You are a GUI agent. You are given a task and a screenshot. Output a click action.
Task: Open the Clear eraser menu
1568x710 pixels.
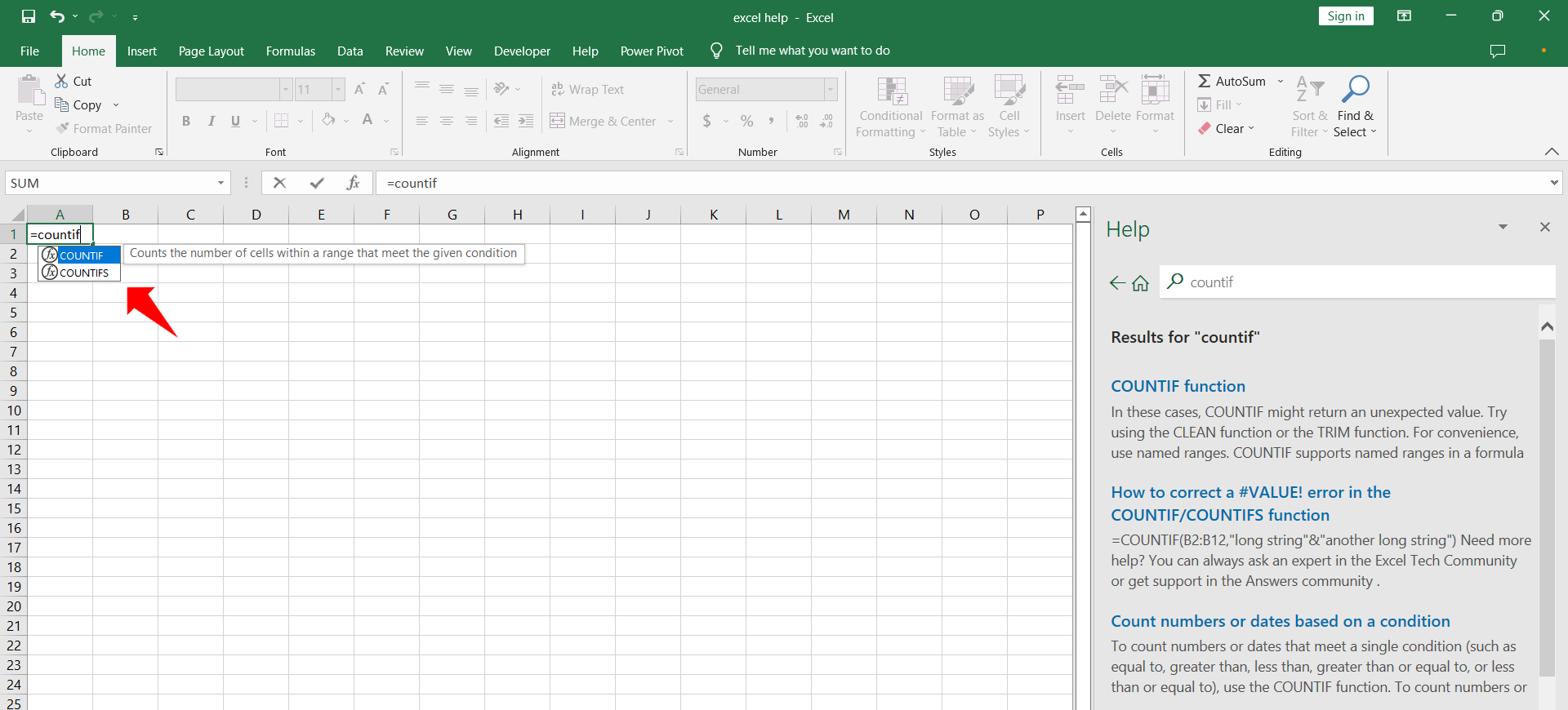pos(1226,128)
